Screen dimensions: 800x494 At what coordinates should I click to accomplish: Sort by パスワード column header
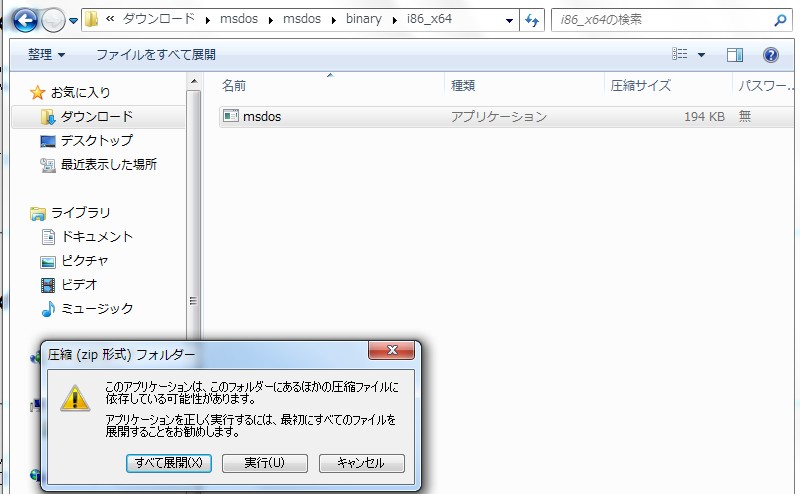click(766, 85)
